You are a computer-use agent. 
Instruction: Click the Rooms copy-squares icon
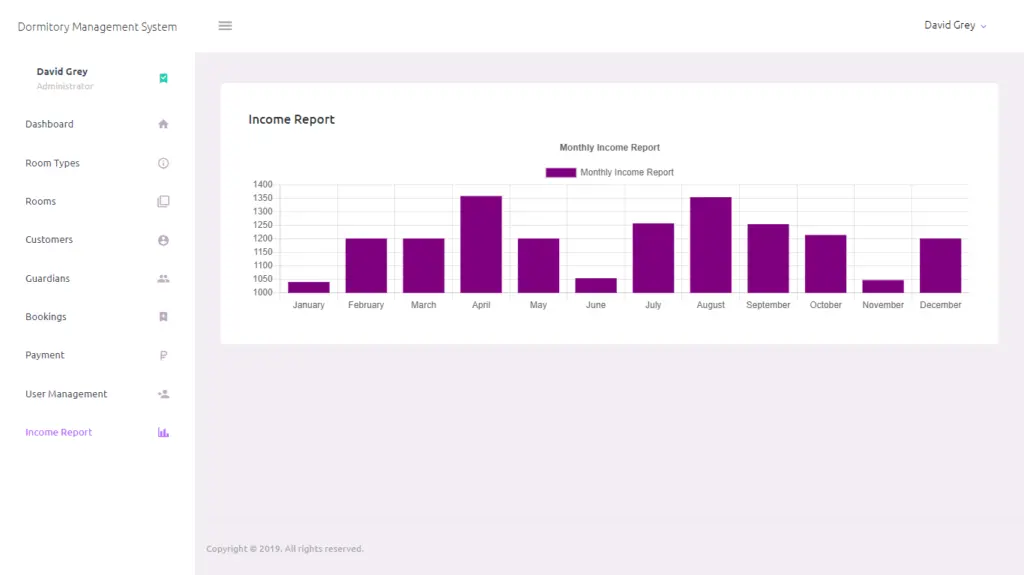pyautogui.click(x=163, y=201)
